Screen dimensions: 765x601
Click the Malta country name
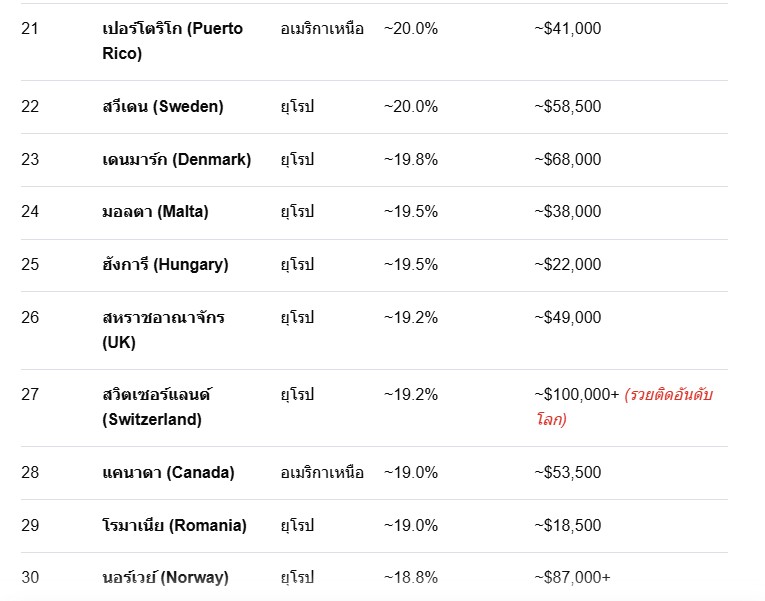155,212
